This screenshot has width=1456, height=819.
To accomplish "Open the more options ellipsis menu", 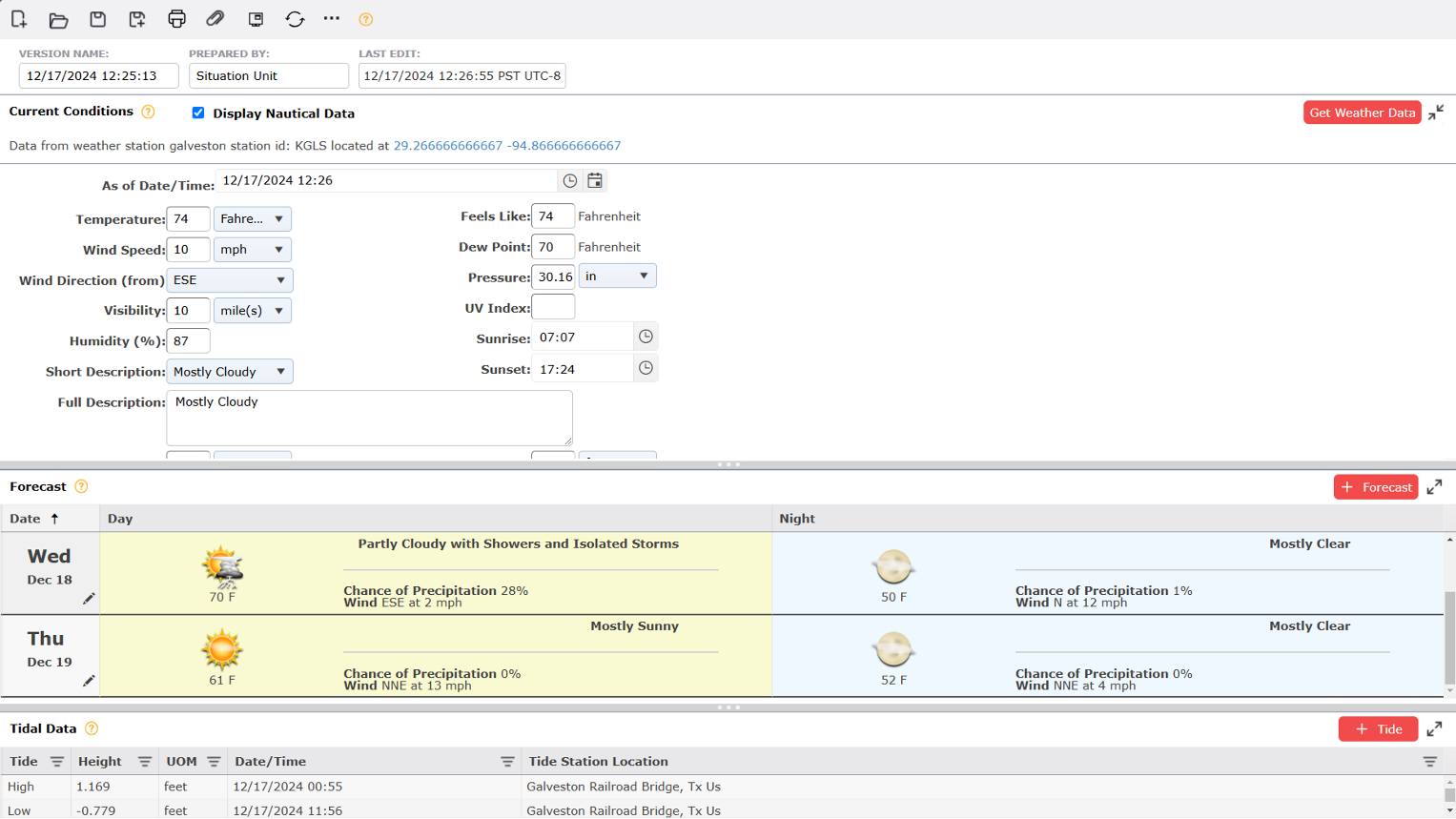I will [331, 19].
